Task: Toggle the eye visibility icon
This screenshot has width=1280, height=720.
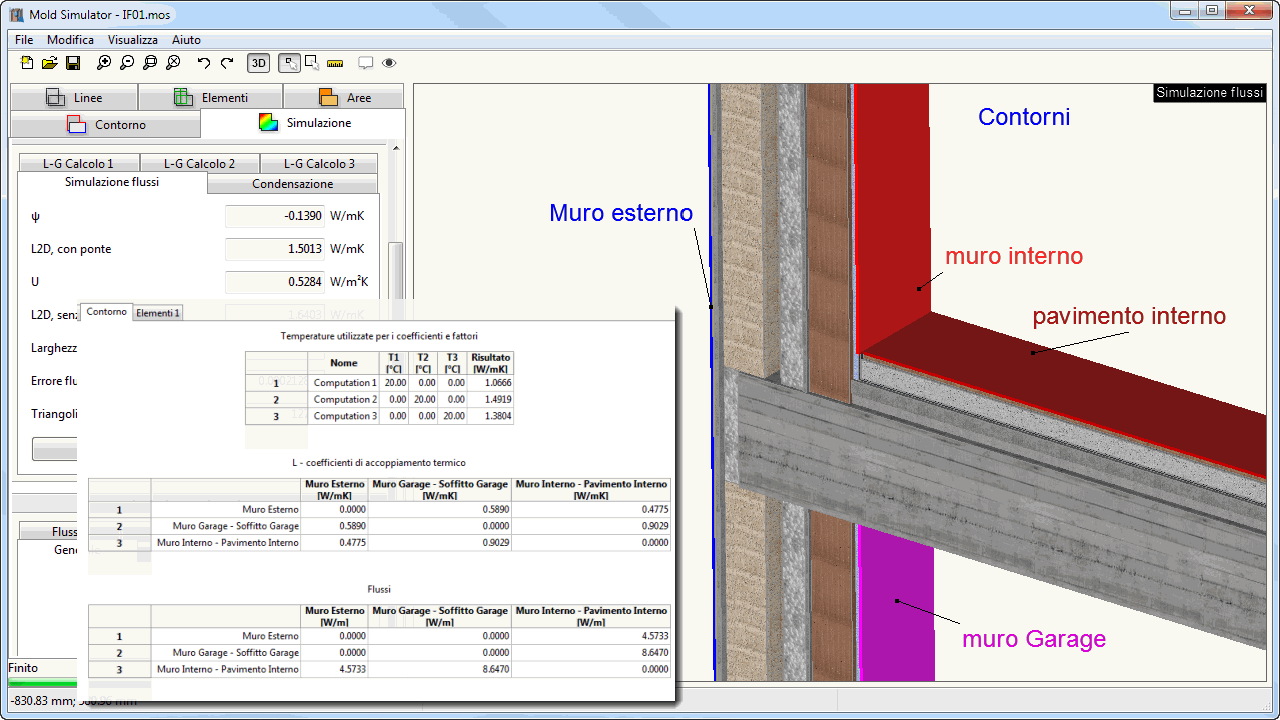Action: tap(389, 63)
